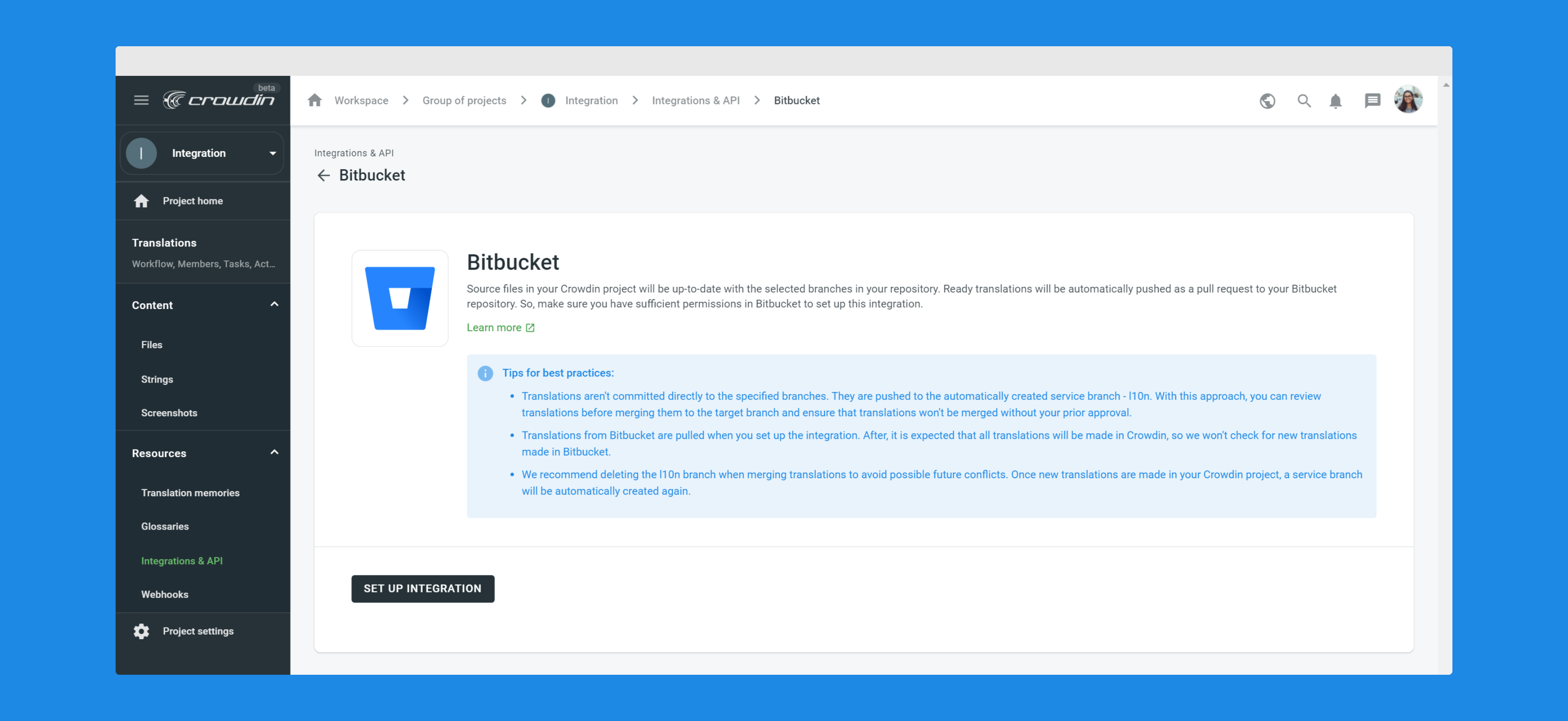This screenshot has height=721, width=1568.
Task: Open the hamburger menu icon
Action: tap(141, 100)
